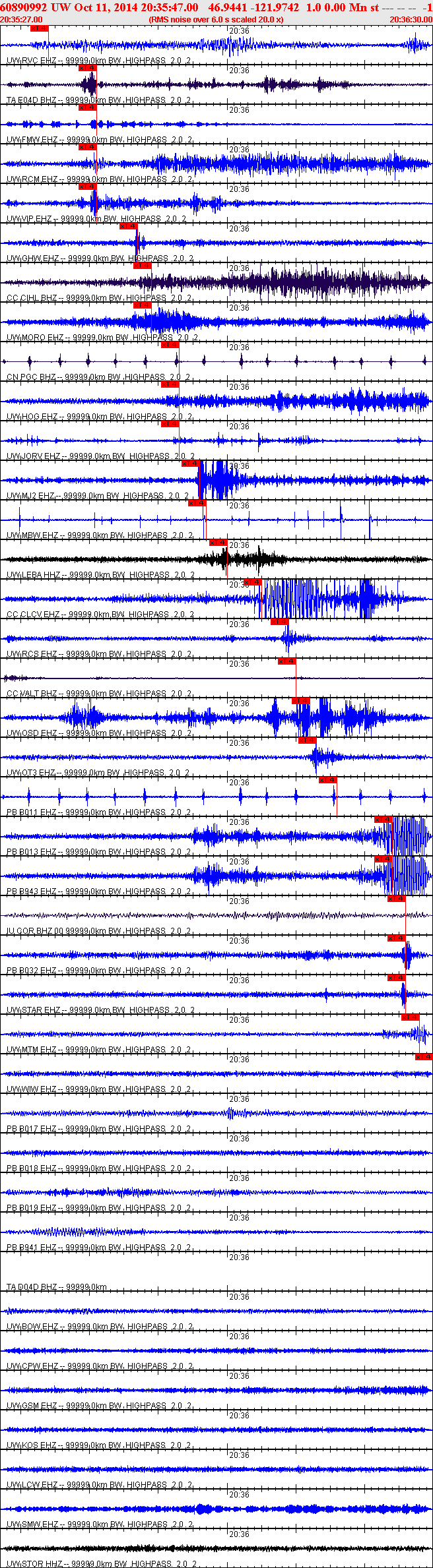Click the red pick marker on RVC trace
The width and height of the screenshot is (433, 1568).
pyautogui.click(x=39, y=28)
